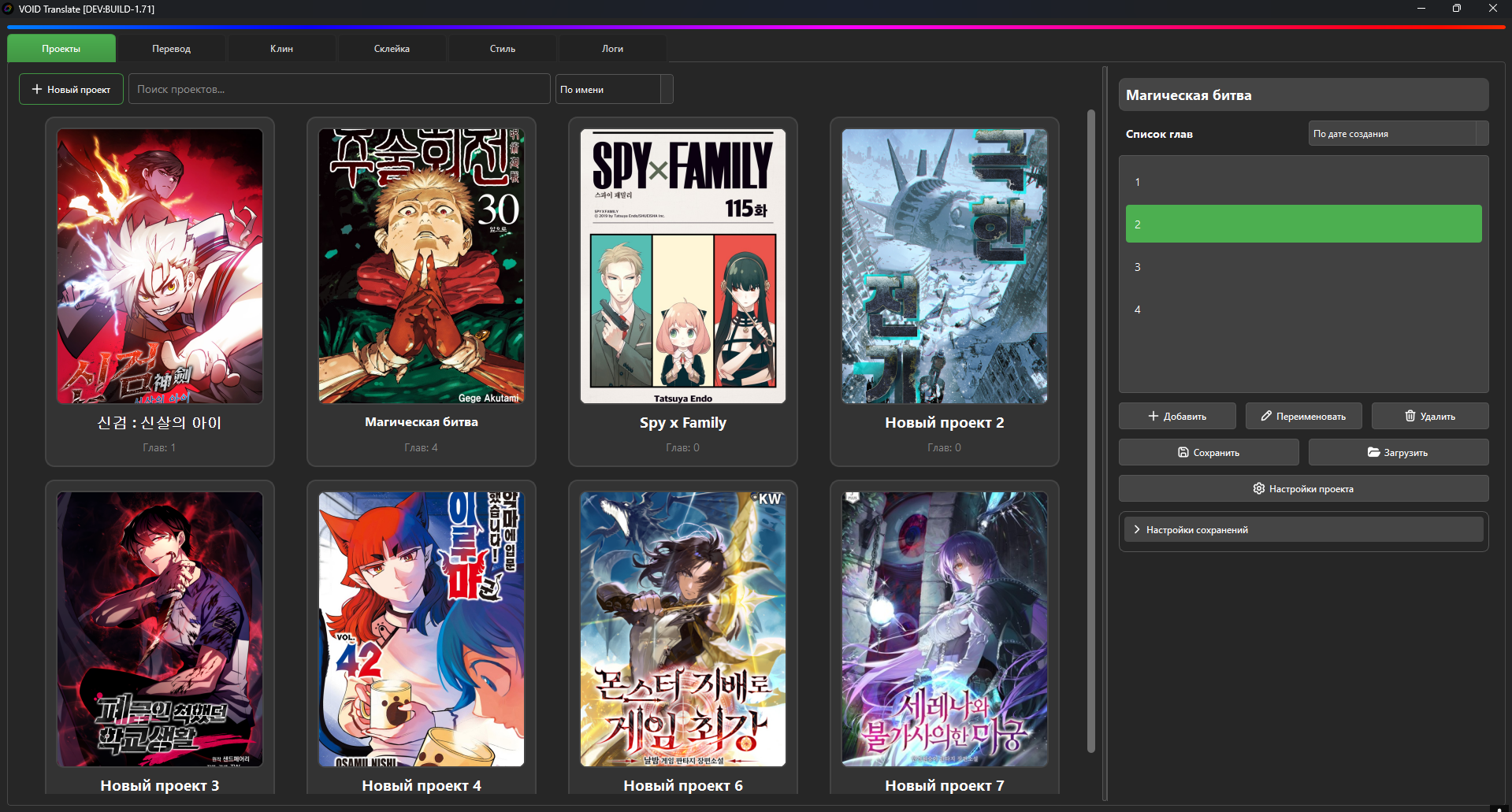Click the plus icon to add chapter
1512x812 pixels.
(x=1154, y=416)
